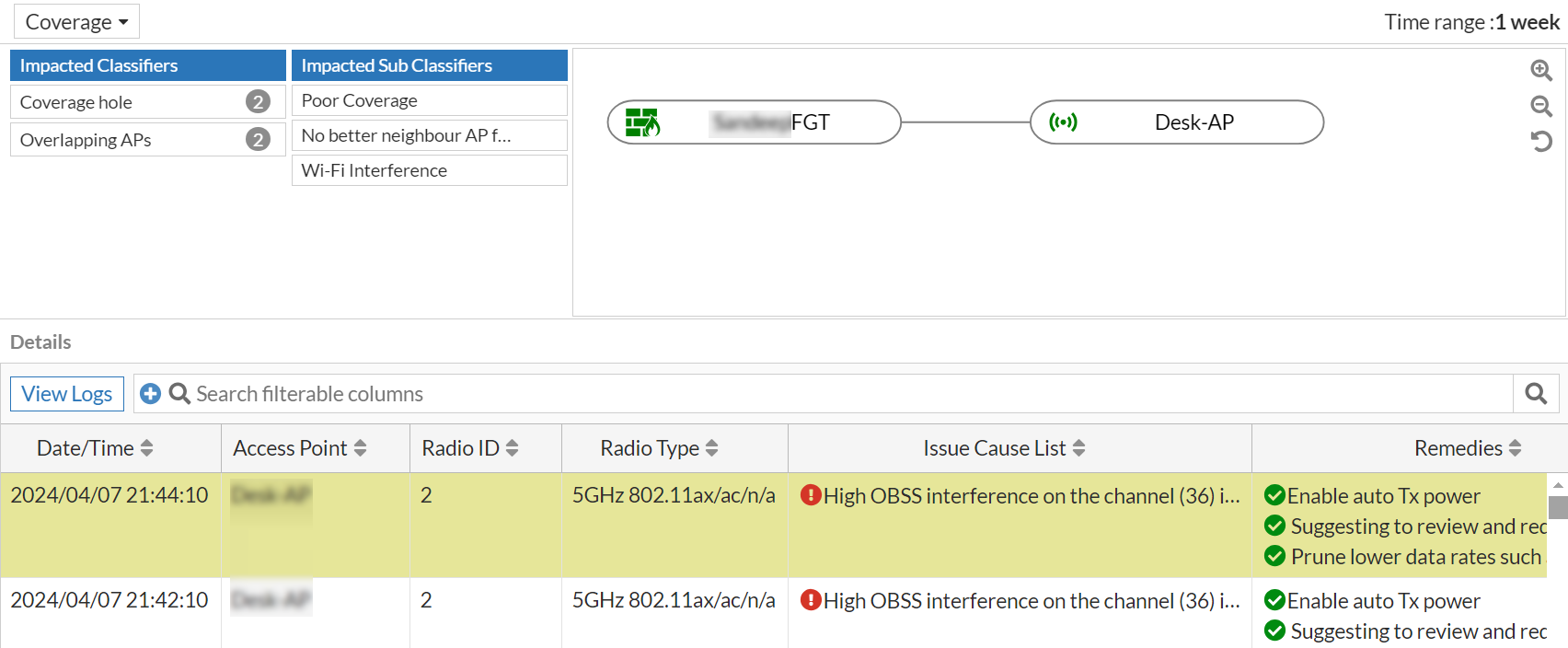Click the Desk-AP node in the topology
The height and width of the screenshot is (648, 1568).
pyautogui.click(x=1193, y=122)
